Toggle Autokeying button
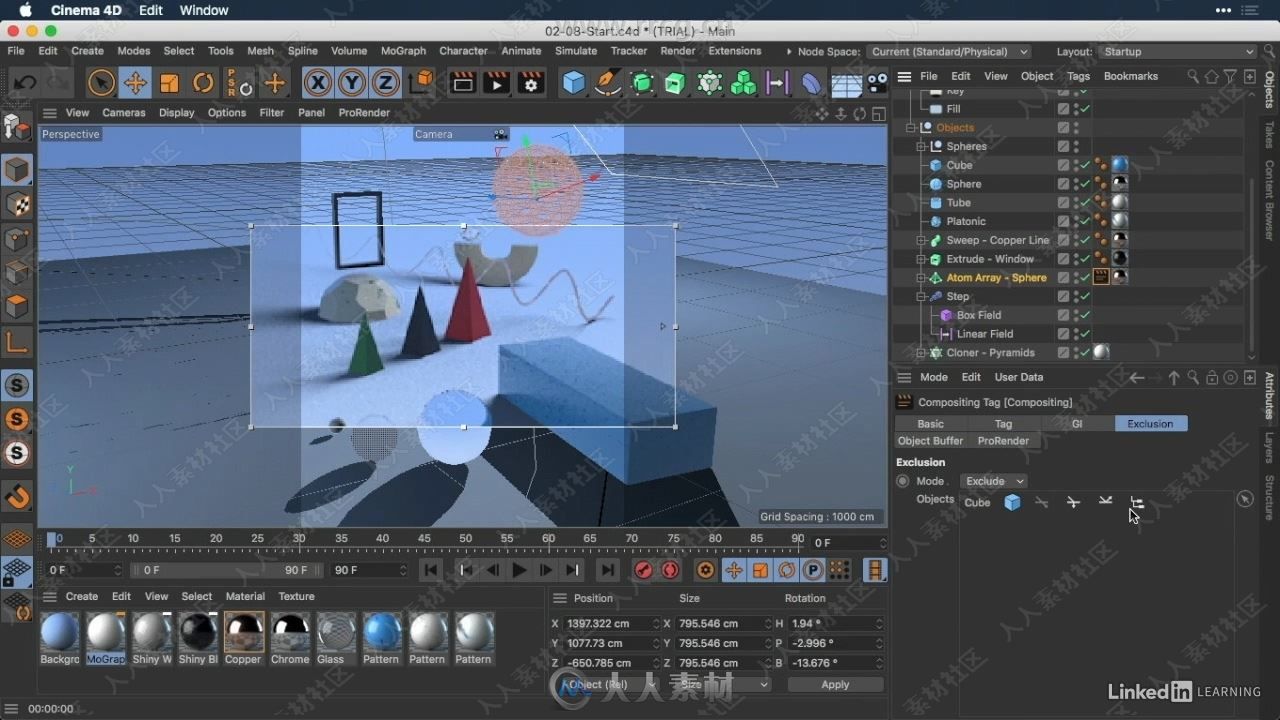The width and height of the screenshot is (1280, 720). click(x=670, y=570)
